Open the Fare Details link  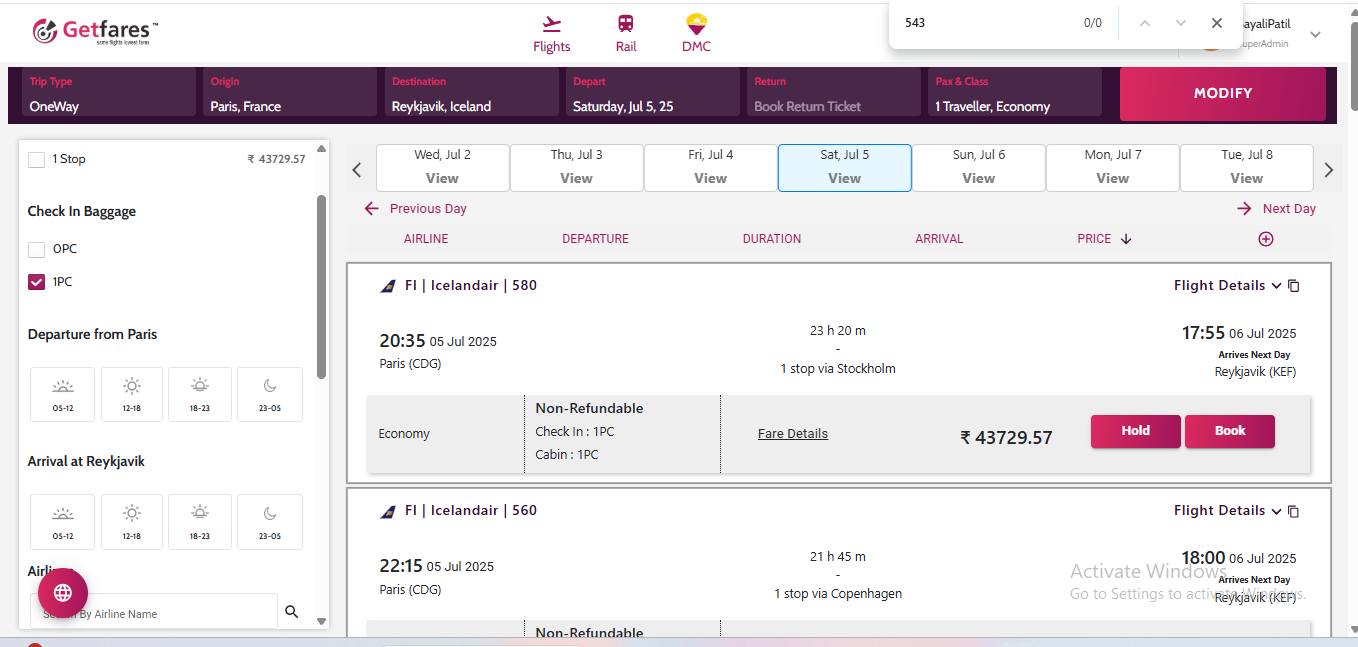tap(793, 434)
